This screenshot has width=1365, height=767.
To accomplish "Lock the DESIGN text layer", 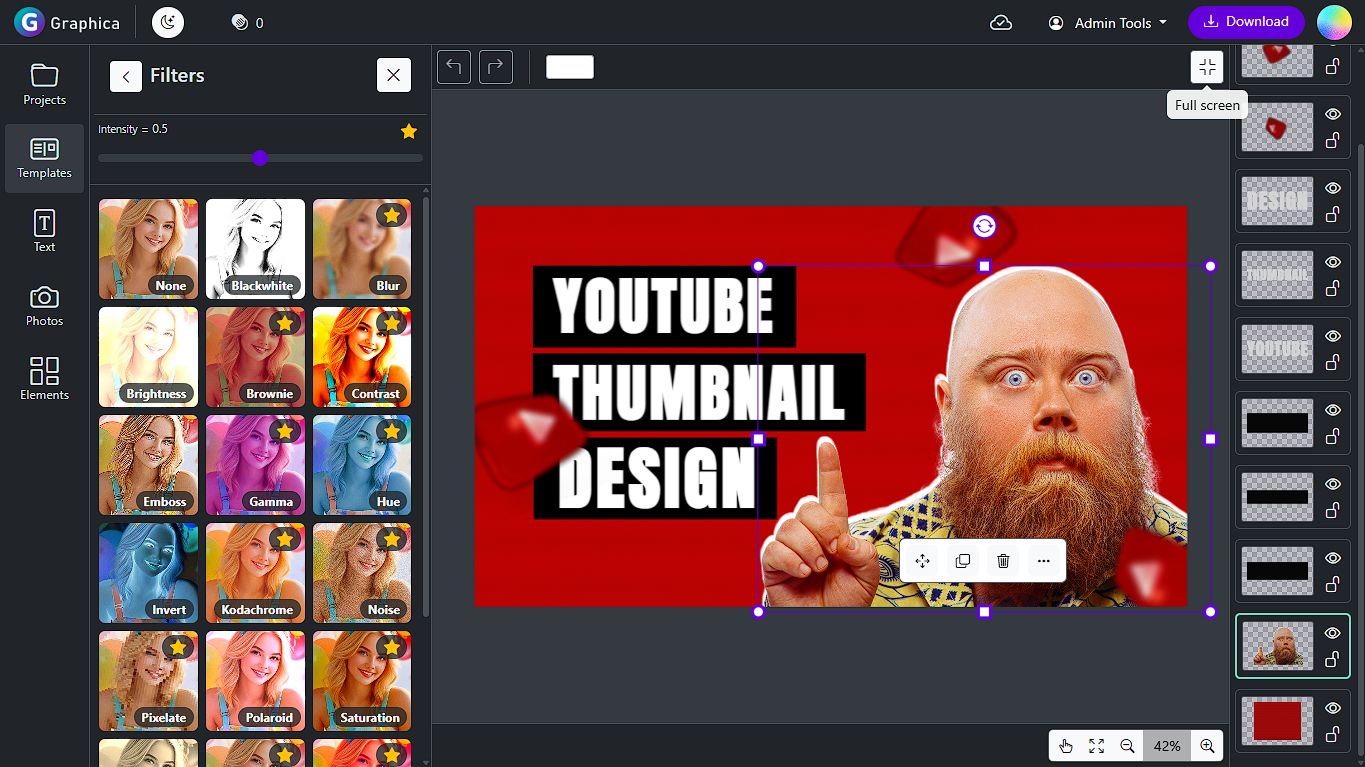I will (x=1333, y=214).
